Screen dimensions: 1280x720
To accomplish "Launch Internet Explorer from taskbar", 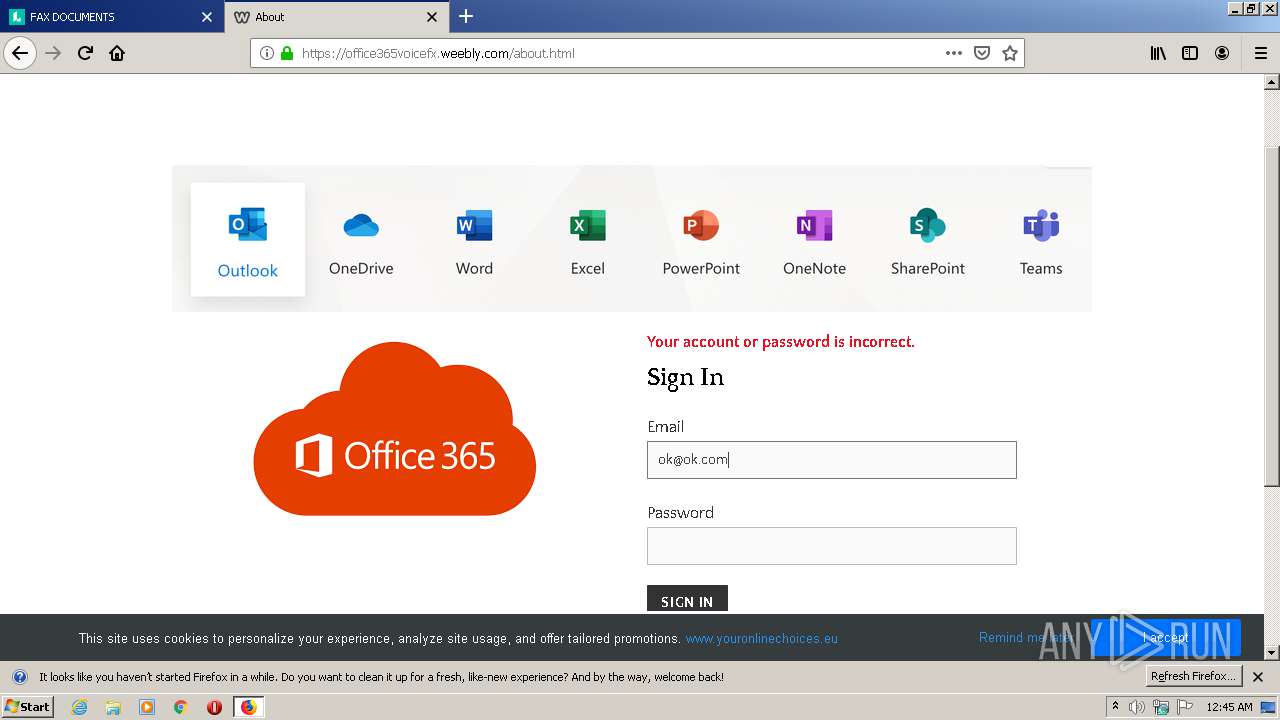I will [x=80, y=707].
